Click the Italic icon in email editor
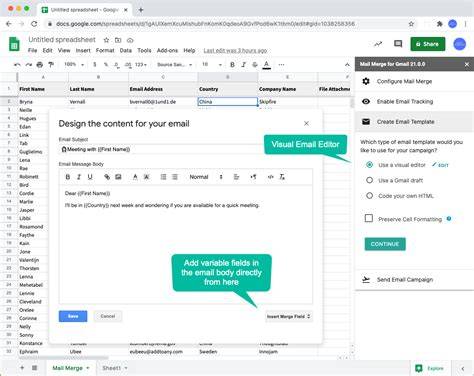Image resolution: width=474 pixels, height=376 pixels. [79, 177]
